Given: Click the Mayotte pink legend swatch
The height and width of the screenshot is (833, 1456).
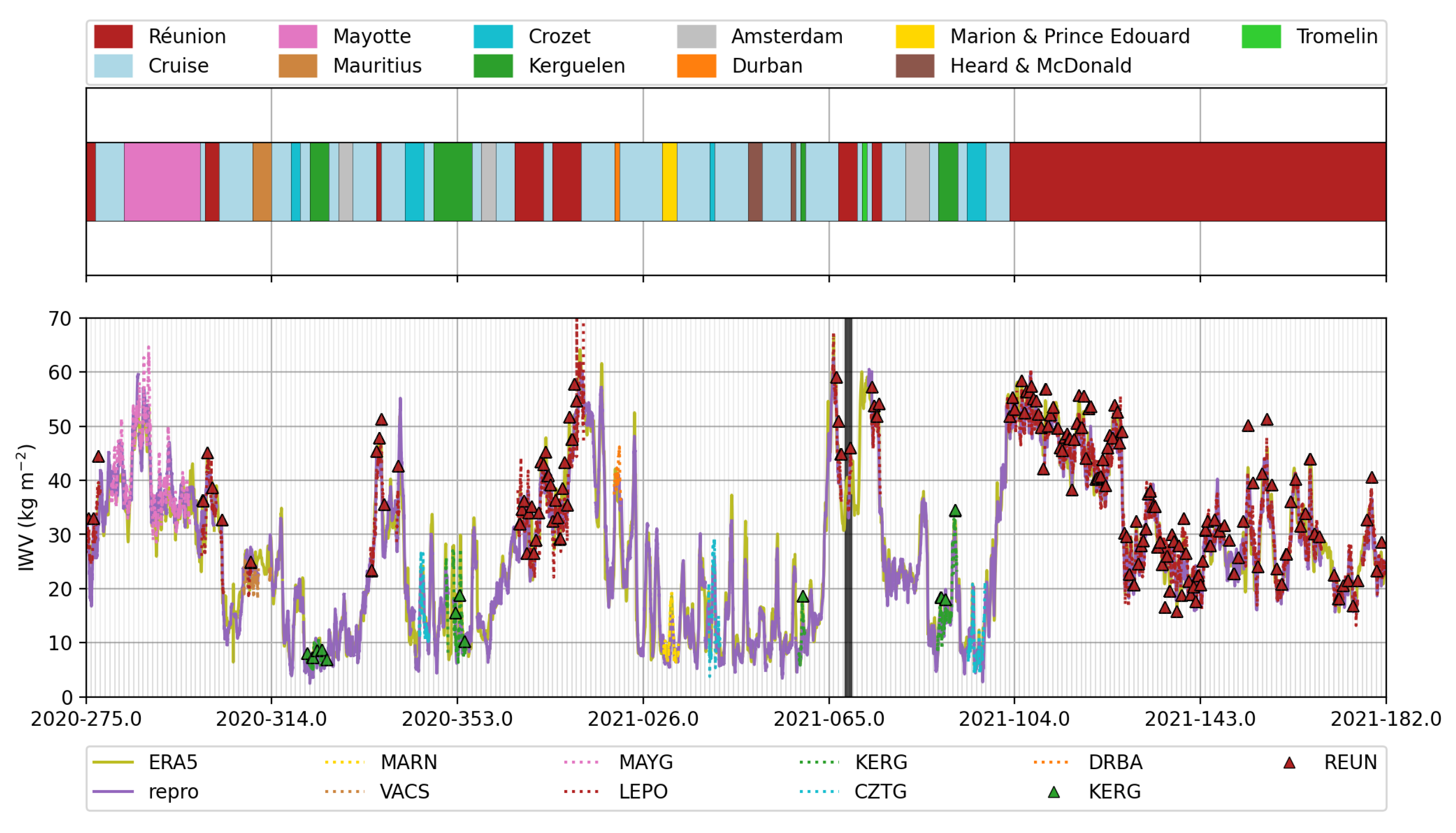Looking at the screenshot, I should tap(297, 36).
